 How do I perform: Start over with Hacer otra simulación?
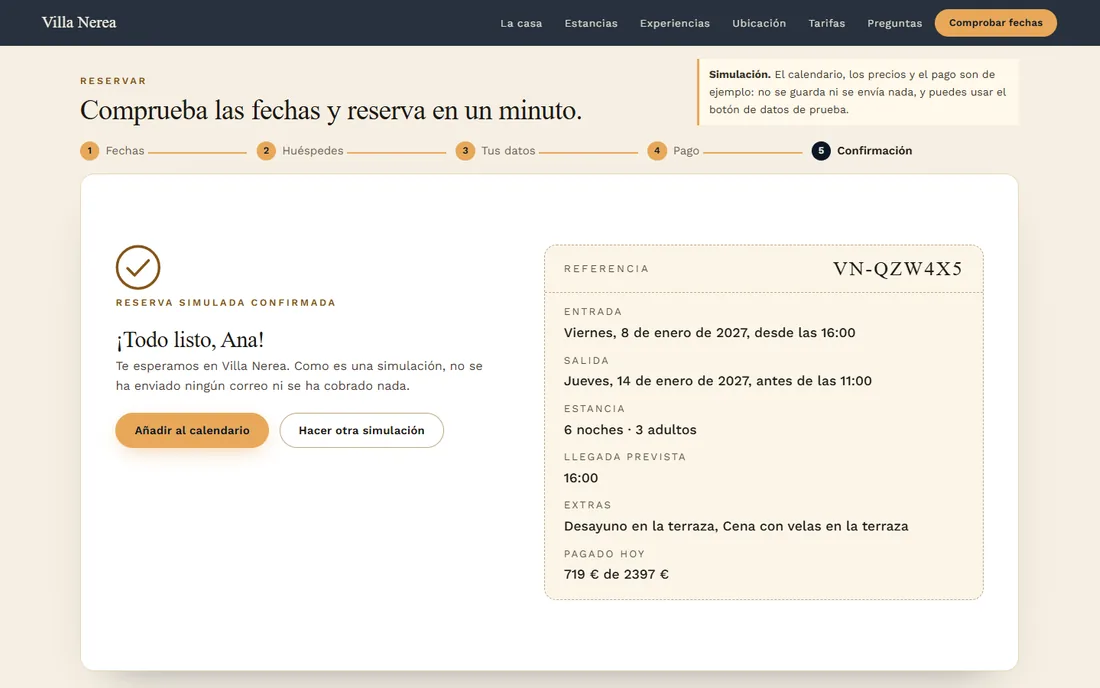click(x=361, y=430)
